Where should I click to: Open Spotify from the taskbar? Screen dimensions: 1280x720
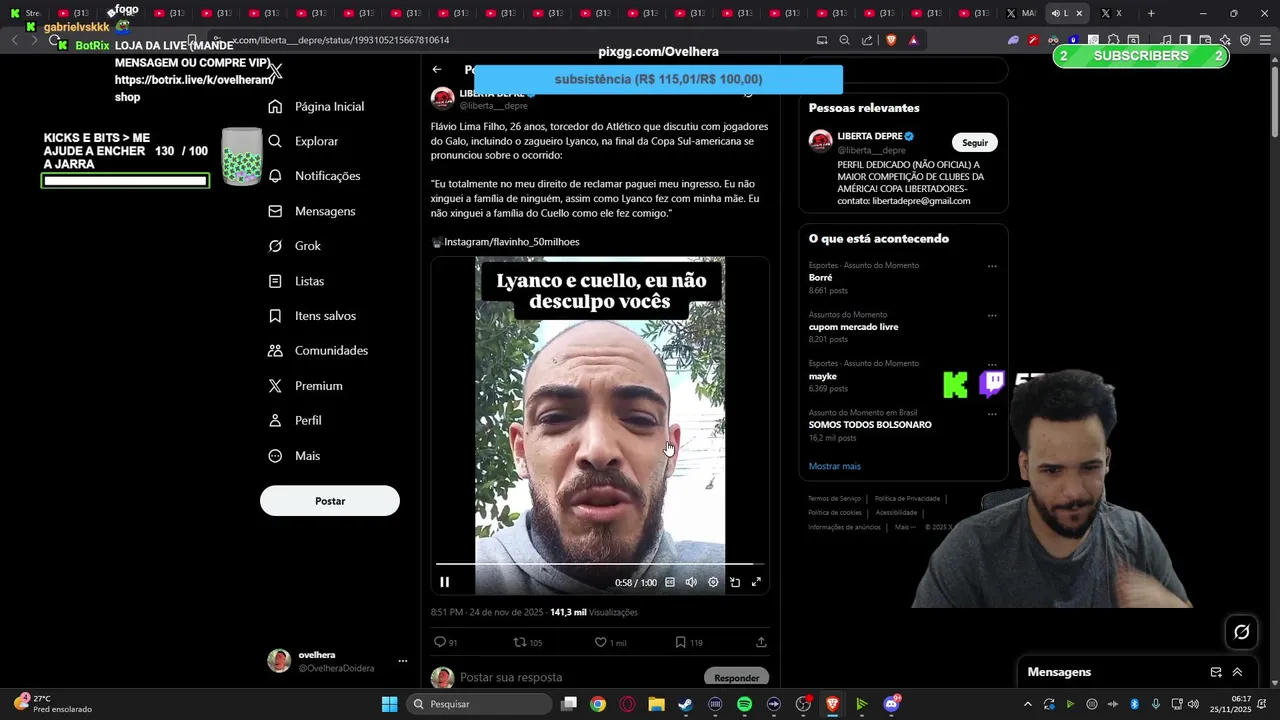click(744, 704)
